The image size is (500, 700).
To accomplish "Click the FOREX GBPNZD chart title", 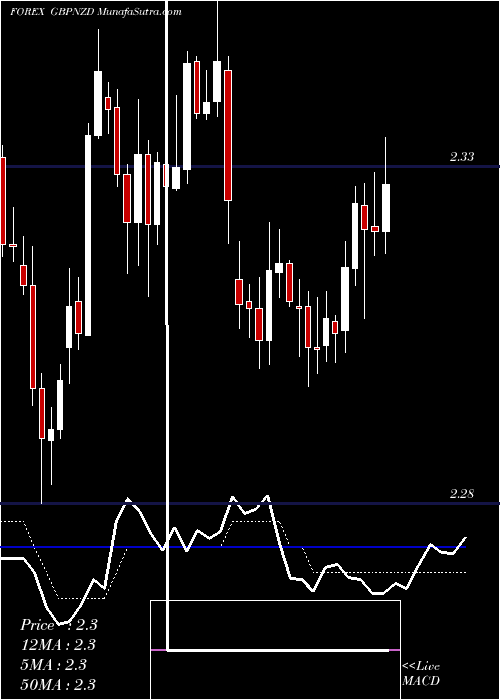I will (x=96, y=12).
